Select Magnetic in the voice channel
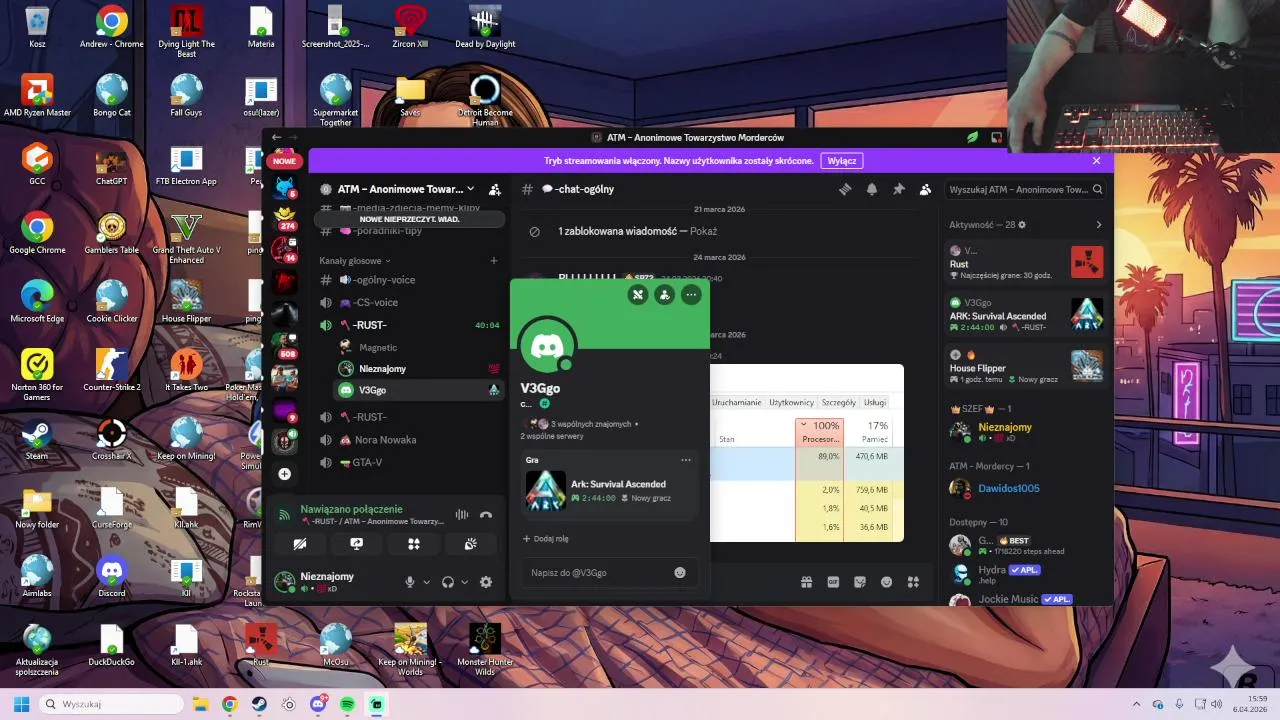 418,347
